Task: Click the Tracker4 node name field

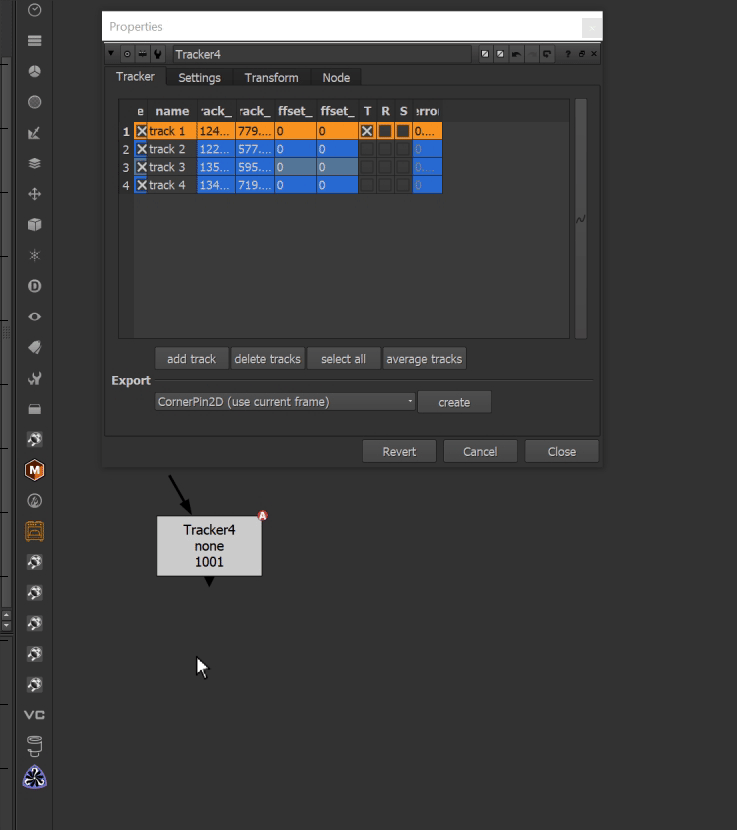Action: pos(320,54)
